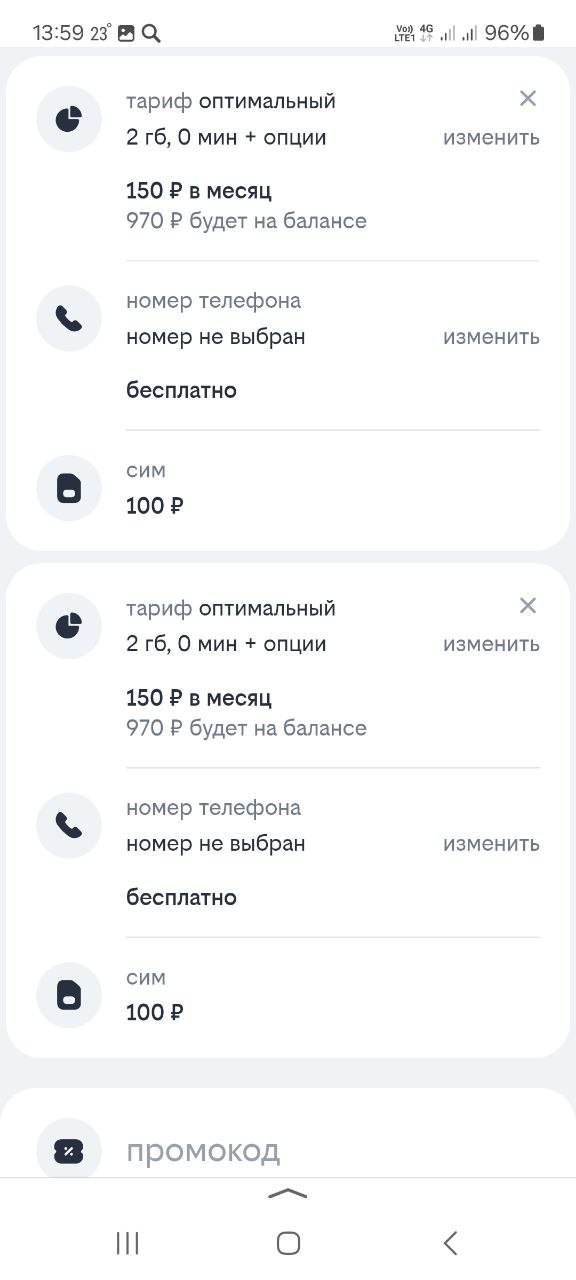576x1280 pixels.
Task: Open Android recent apps button
Action: point(127,1243)
